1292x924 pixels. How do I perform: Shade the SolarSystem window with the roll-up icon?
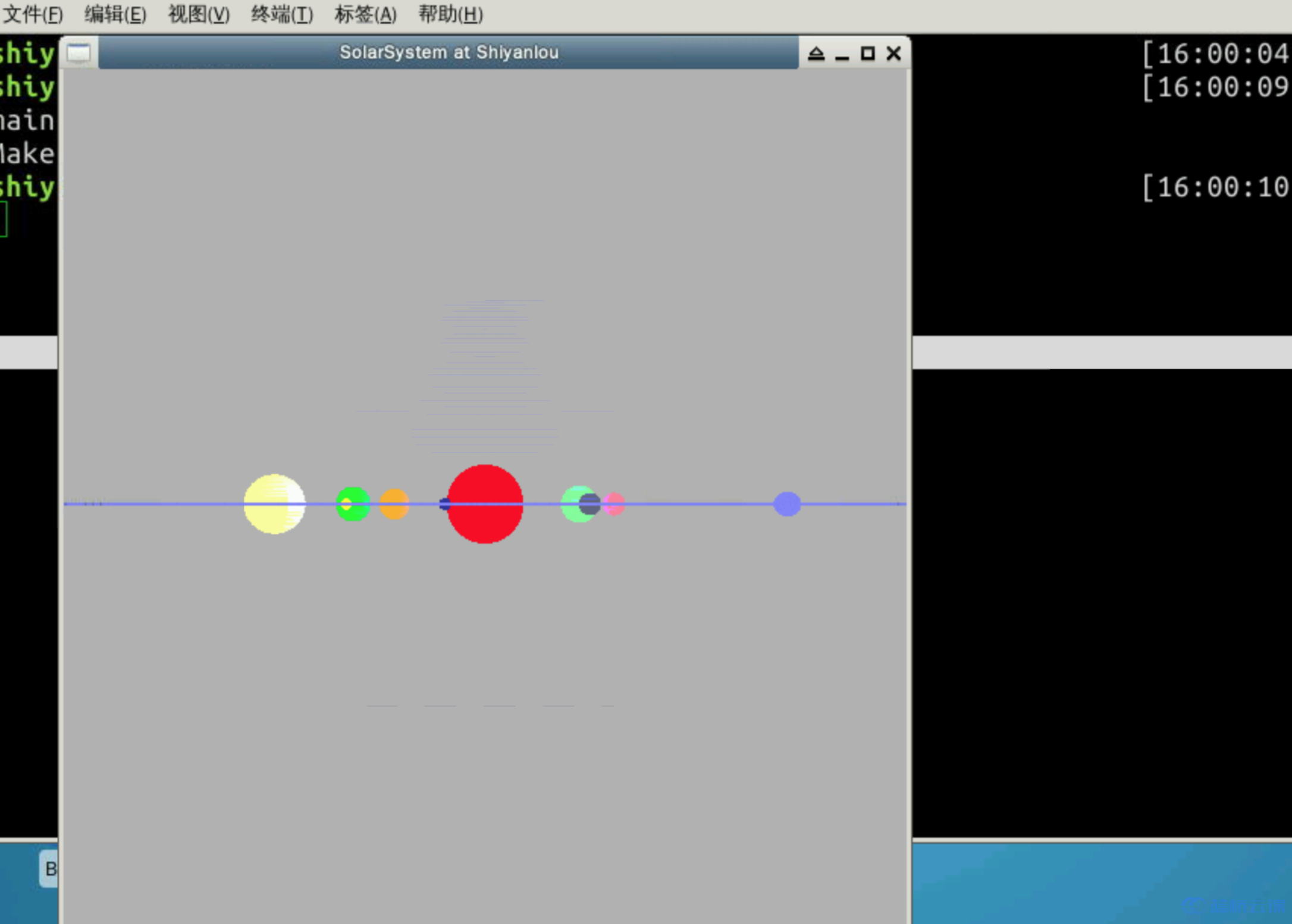point(816,54)
